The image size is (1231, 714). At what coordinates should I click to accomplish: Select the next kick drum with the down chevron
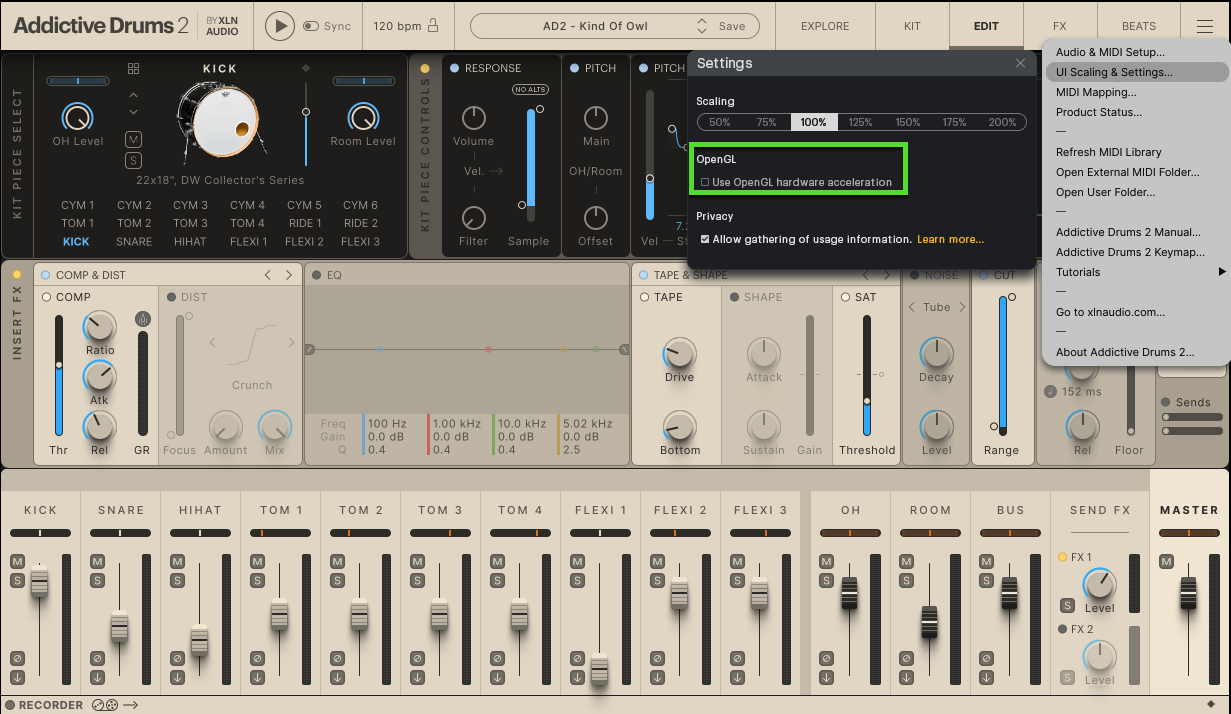(134, 112)
